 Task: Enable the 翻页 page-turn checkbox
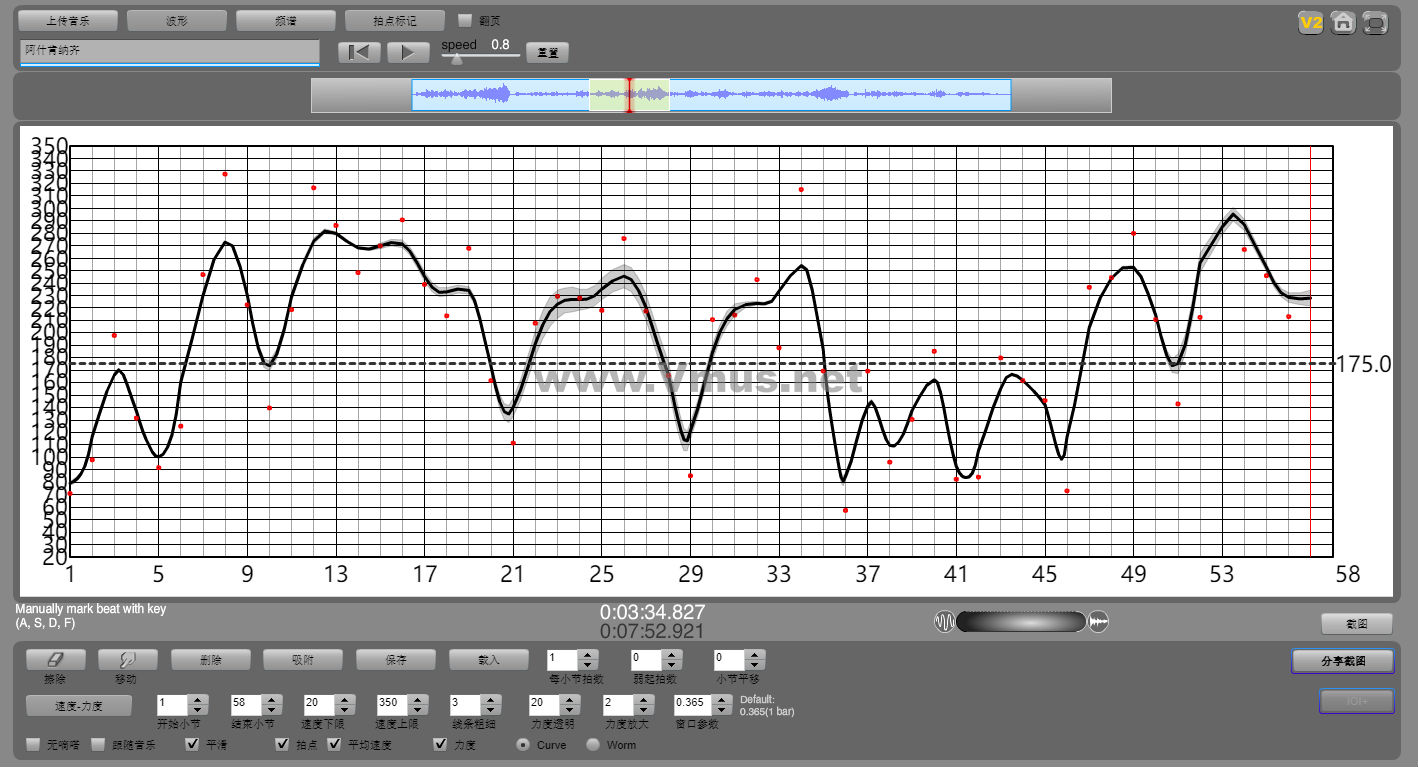[465, 20]
